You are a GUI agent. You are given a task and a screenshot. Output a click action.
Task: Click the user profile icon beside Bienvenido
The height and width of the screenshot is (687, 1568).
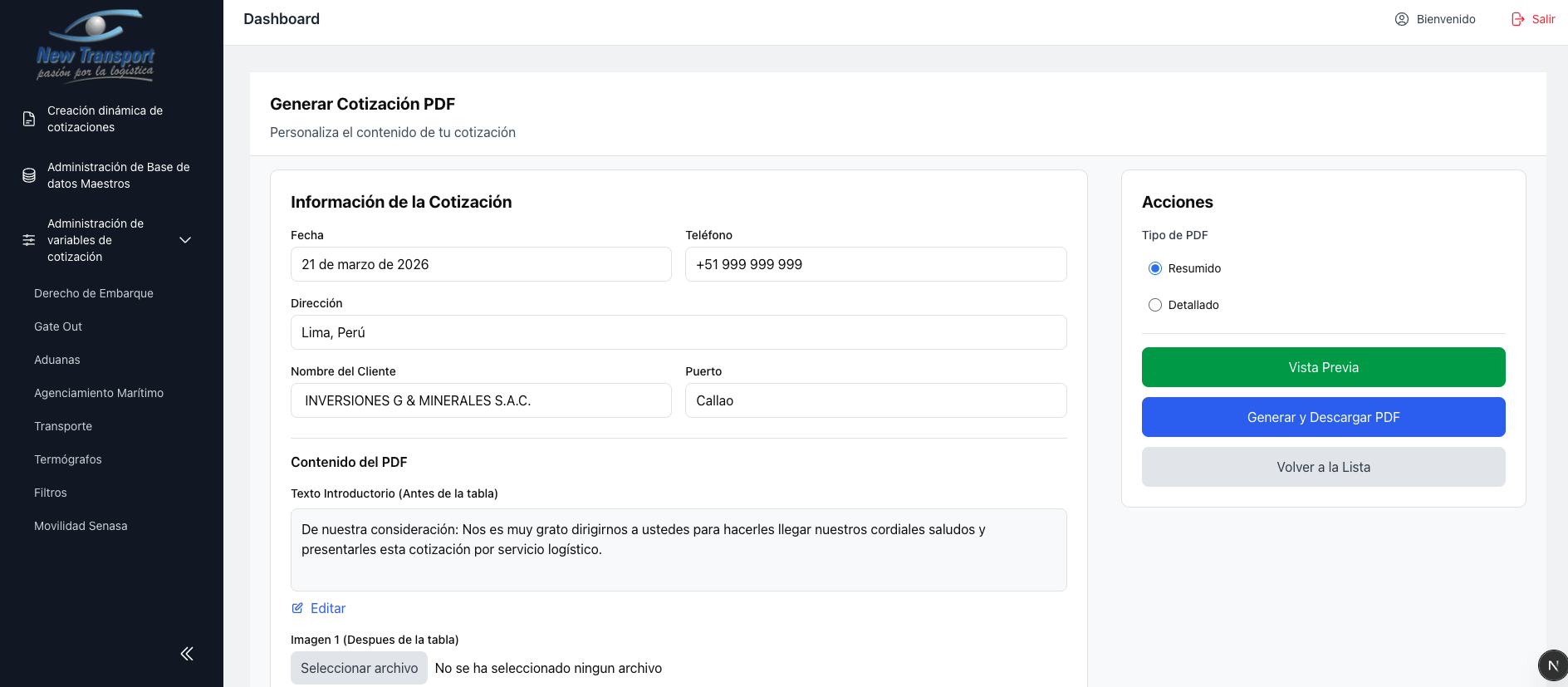1402,19
